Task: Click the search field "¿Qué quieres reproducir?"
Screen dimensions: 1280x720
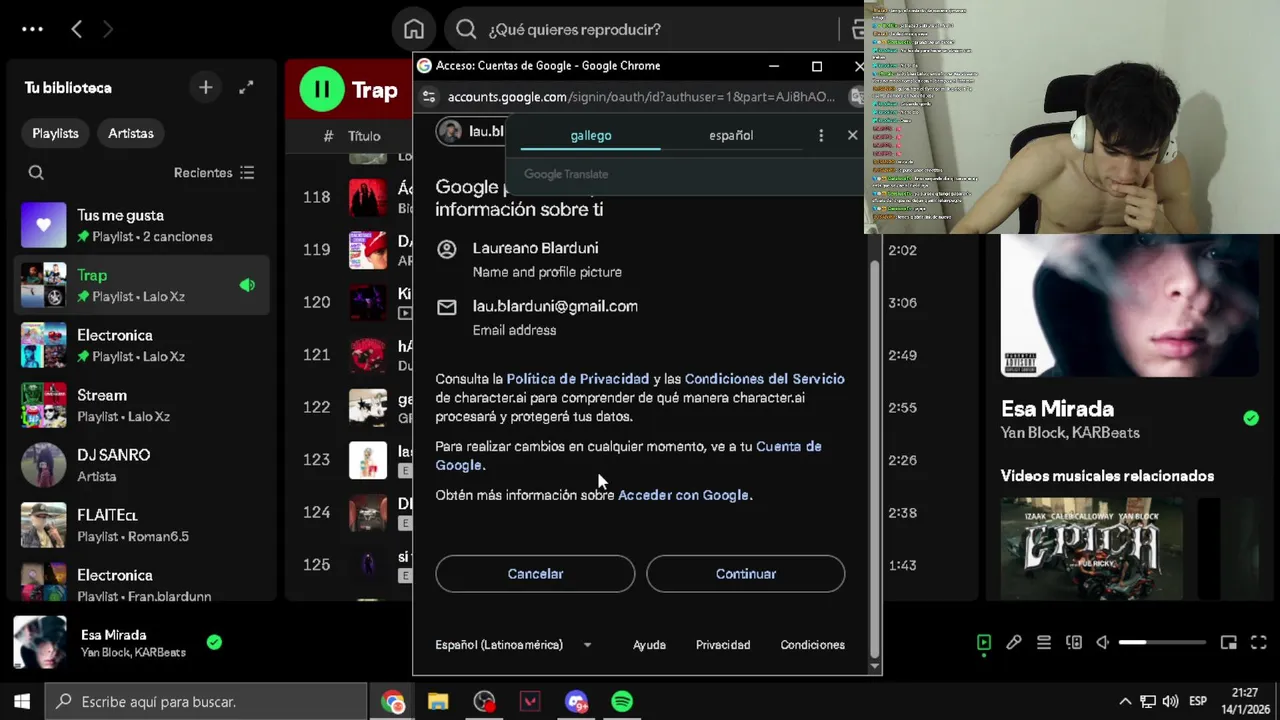Action: tap(650, 29)
